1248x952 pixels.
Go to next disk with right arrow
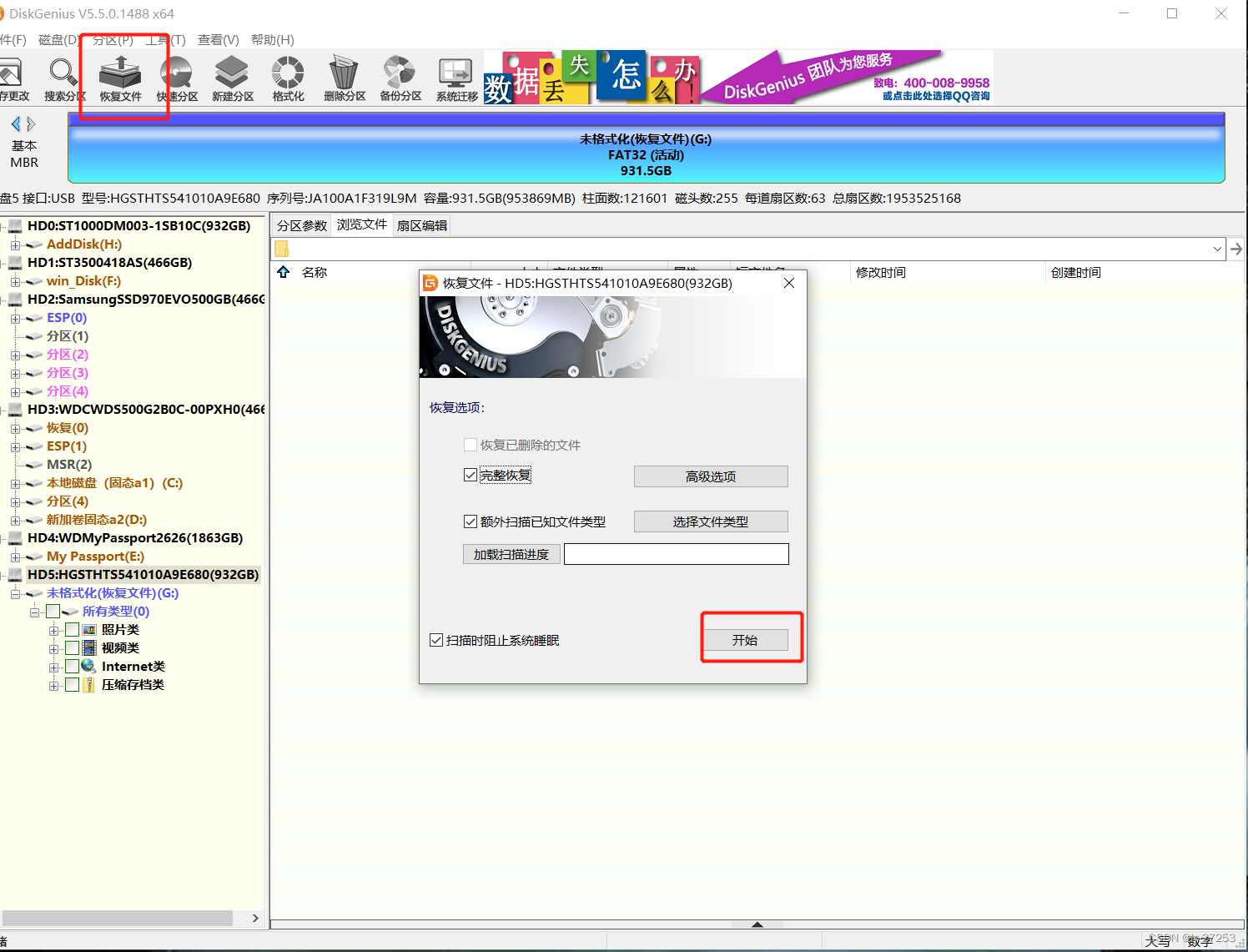click(31, 124)
